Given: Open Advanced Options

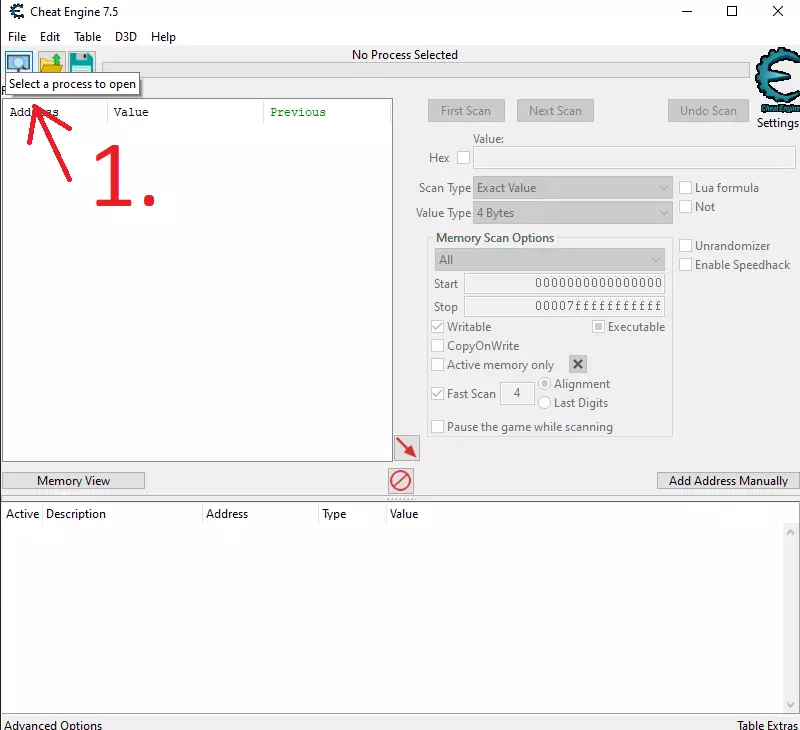Looking at the screenshot, I should tap(53, 724).
